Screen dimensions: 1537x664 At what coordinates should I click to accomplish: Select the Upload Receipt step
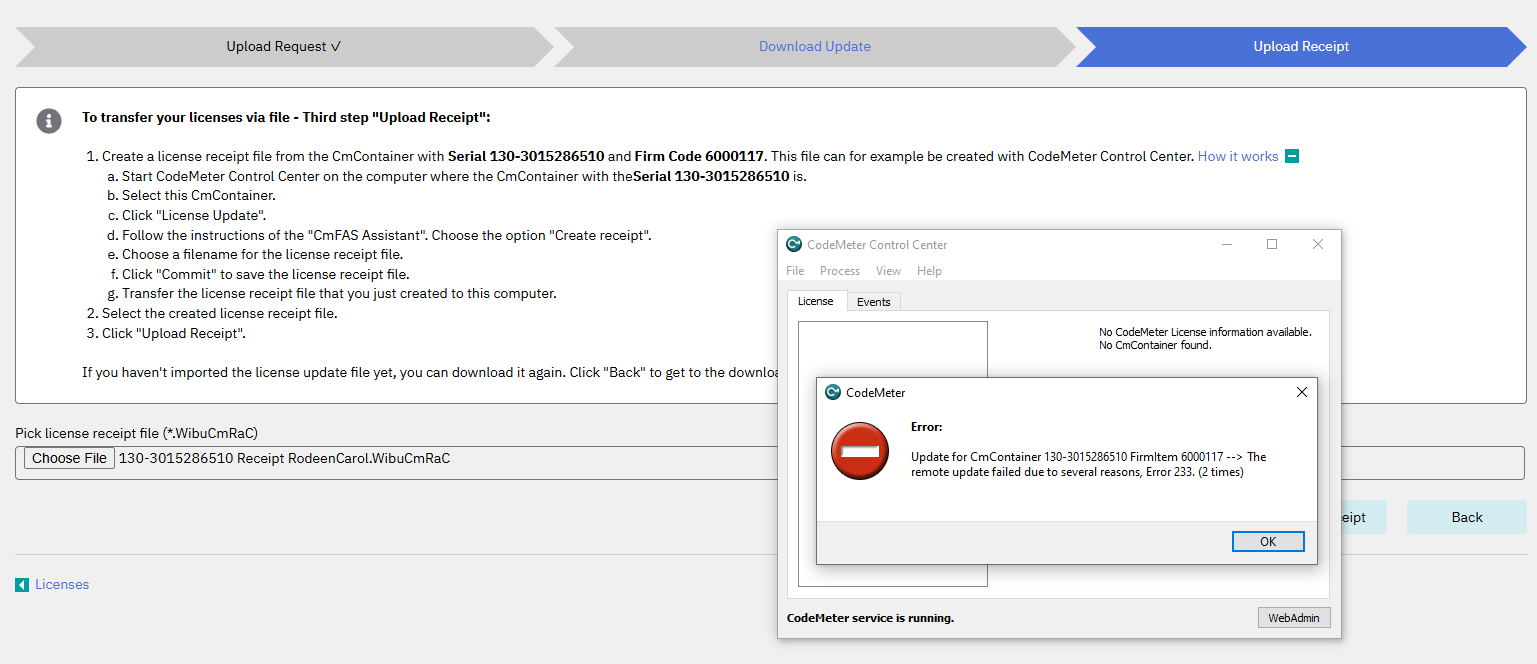tap(1301, 47)
